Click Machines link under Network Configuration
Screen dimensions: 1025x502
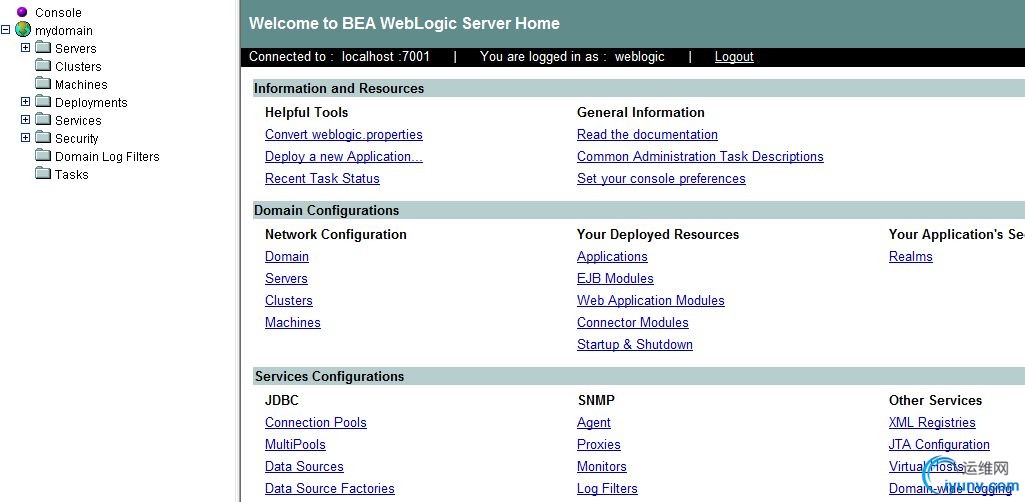292,322
